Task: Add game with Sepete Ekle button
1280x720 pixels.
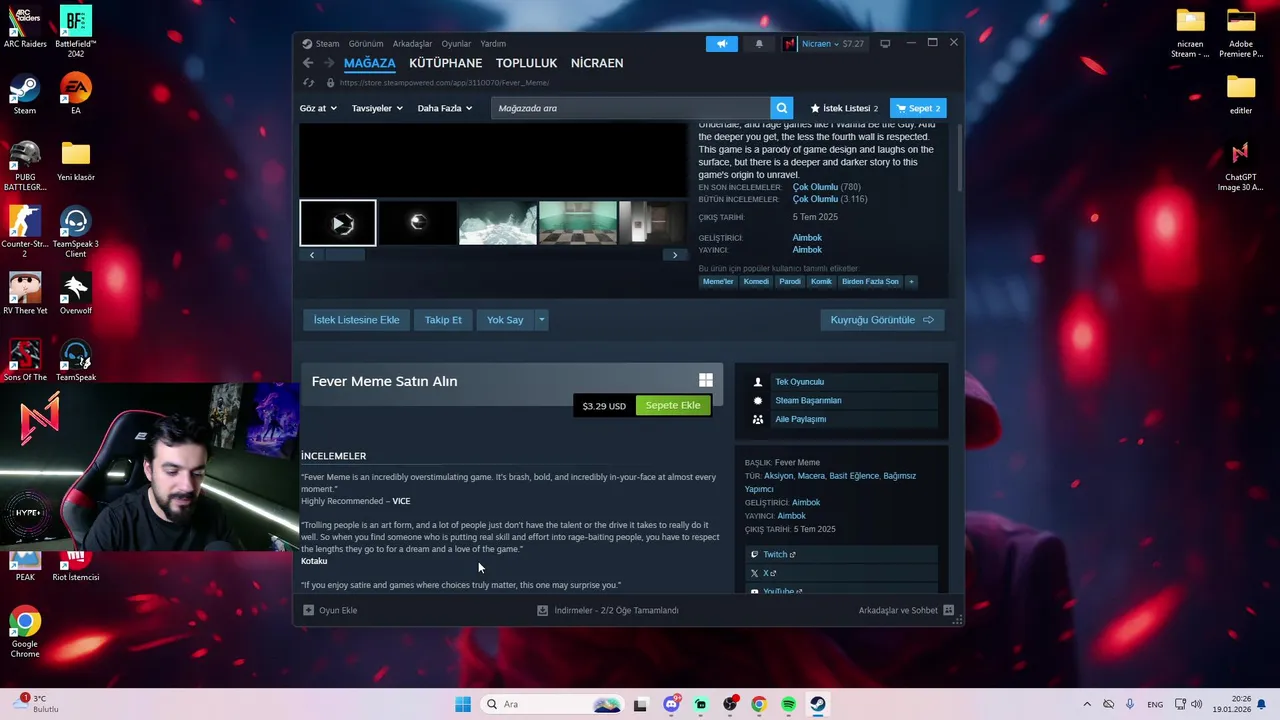Action: click(x=673, y=405)
